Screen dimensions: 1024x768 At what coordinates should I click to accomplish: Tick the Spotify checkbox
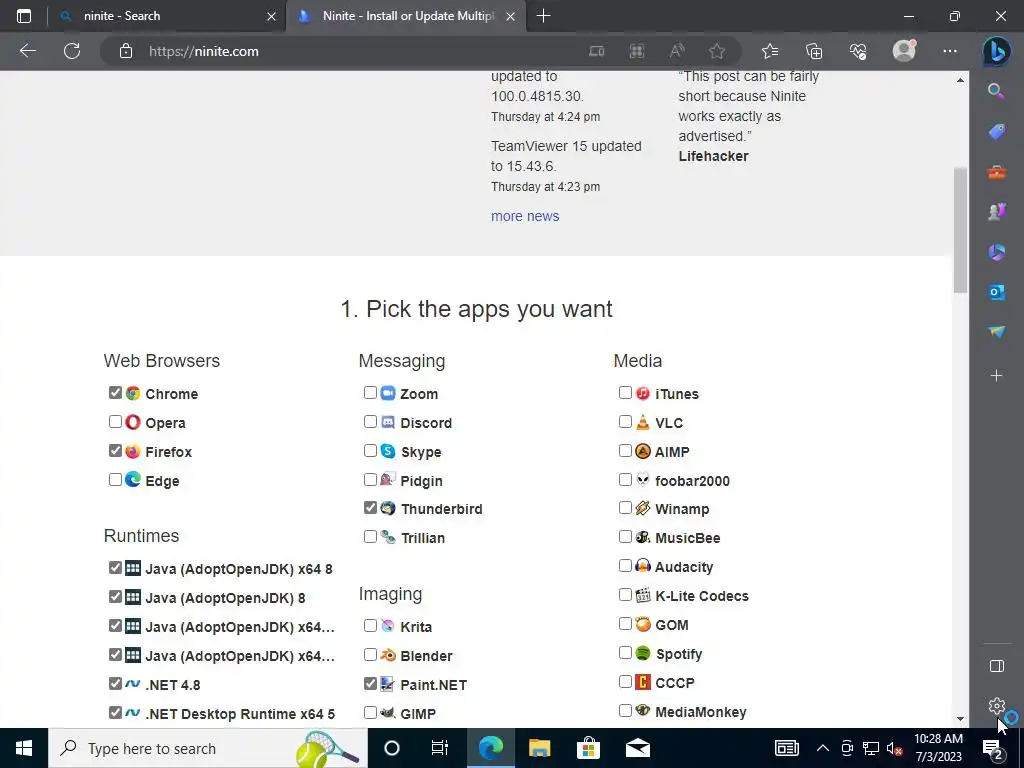click(x=625, y=652)
